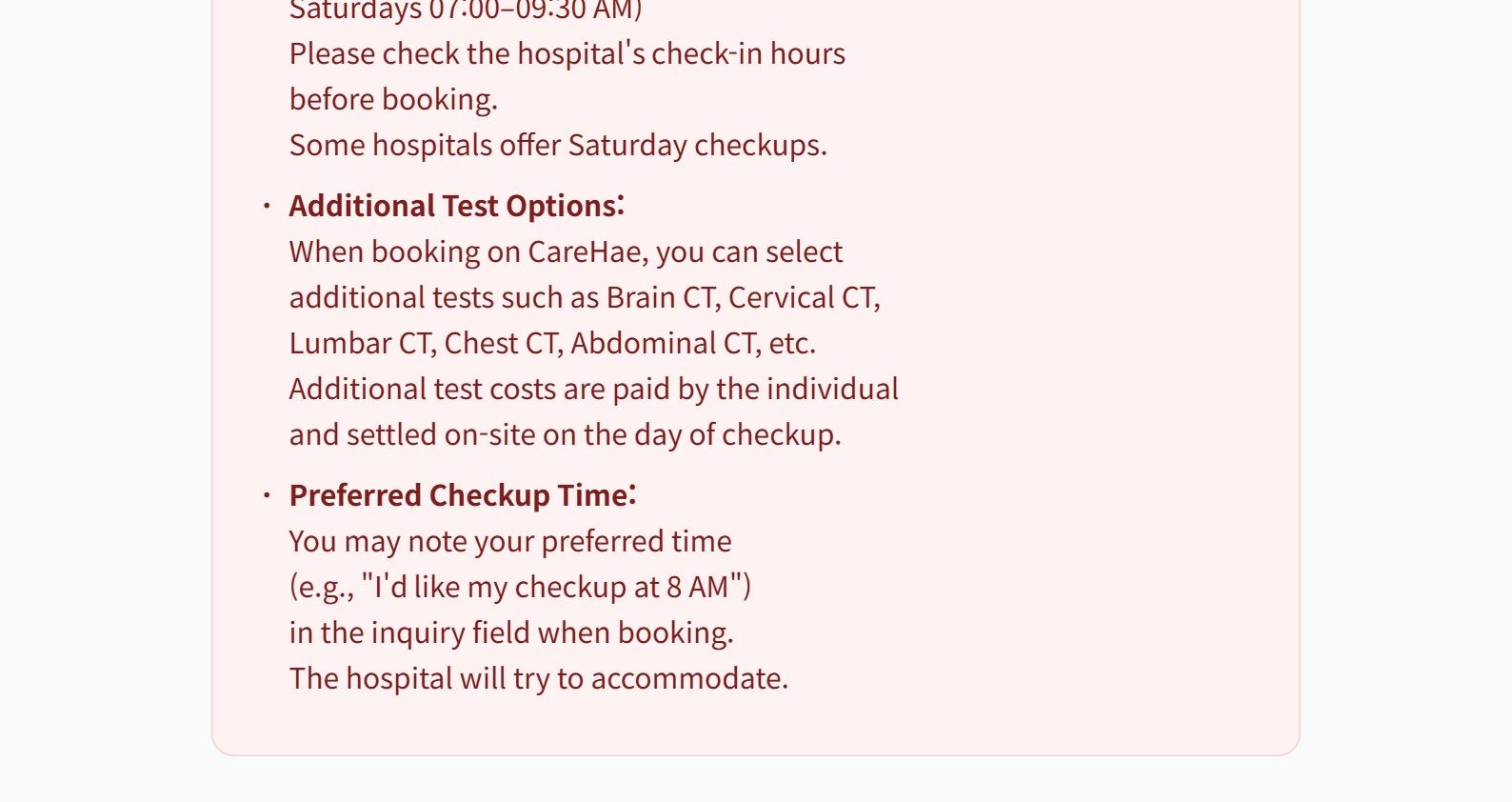The width and height of the screenshot is (1512, 802).
Task: Click the "Brain CT" text
Action: coord(660,297)
